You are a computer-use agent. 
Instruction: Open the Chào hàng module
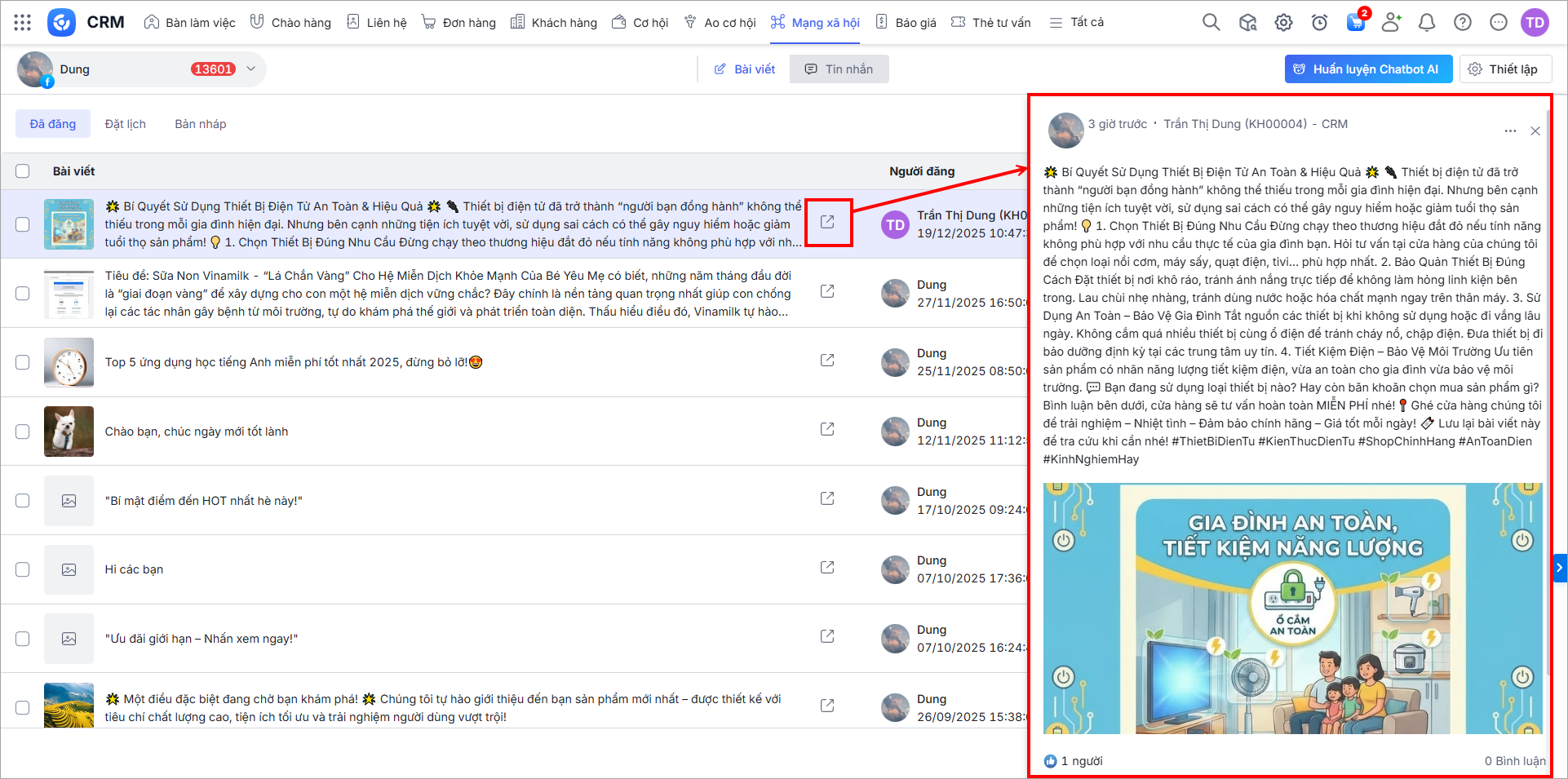coord(290,22)
